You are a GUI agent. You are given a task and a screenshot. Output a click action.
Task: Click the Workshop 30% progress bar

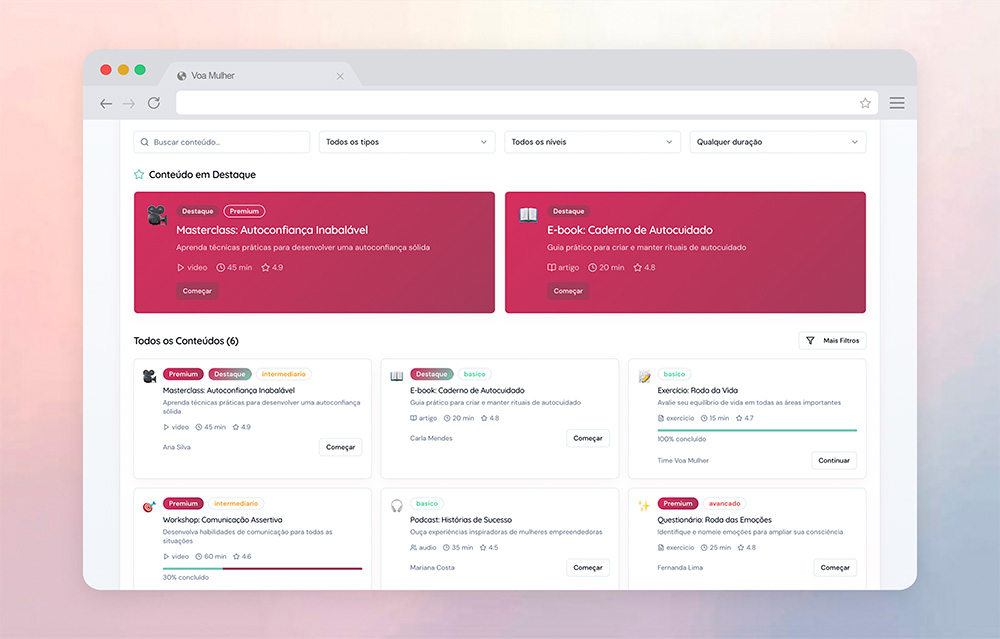pyautogui.click(x=262, y=568)
